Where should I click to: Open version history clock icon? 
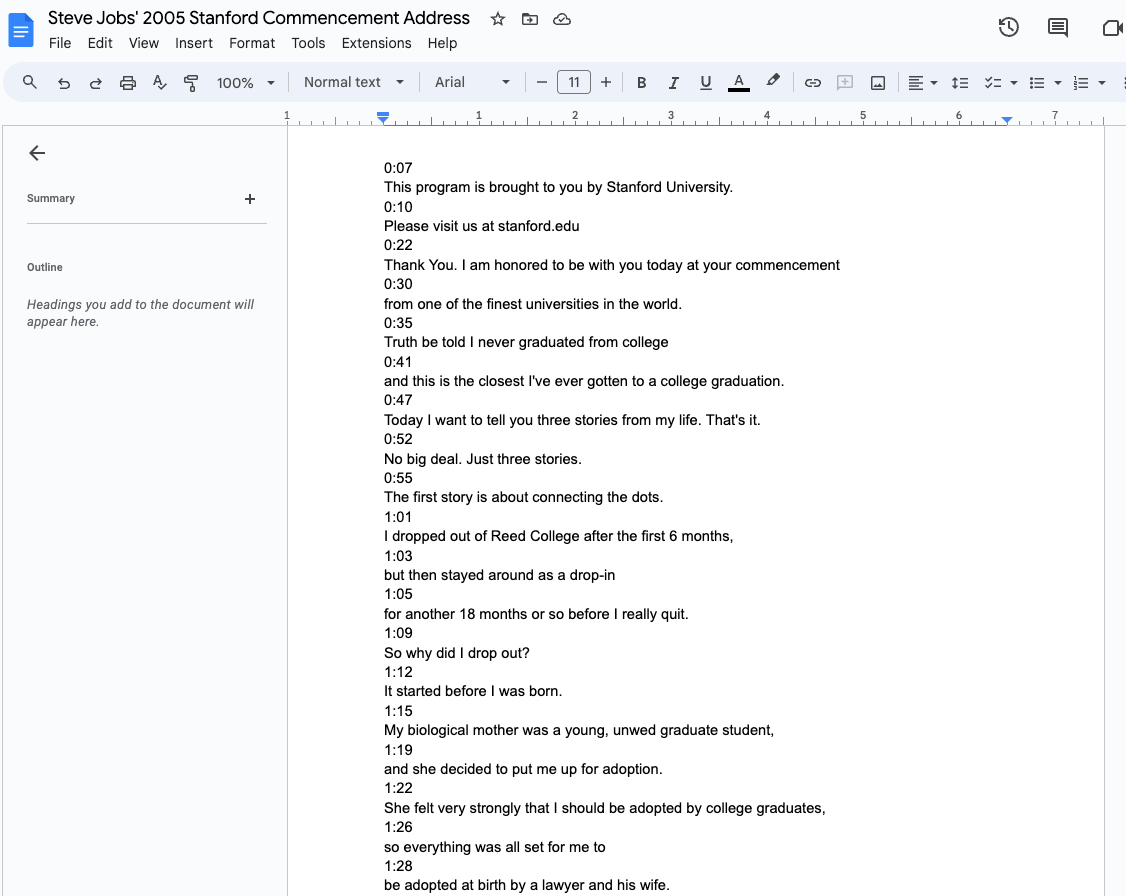click(x=1009, y=27)
